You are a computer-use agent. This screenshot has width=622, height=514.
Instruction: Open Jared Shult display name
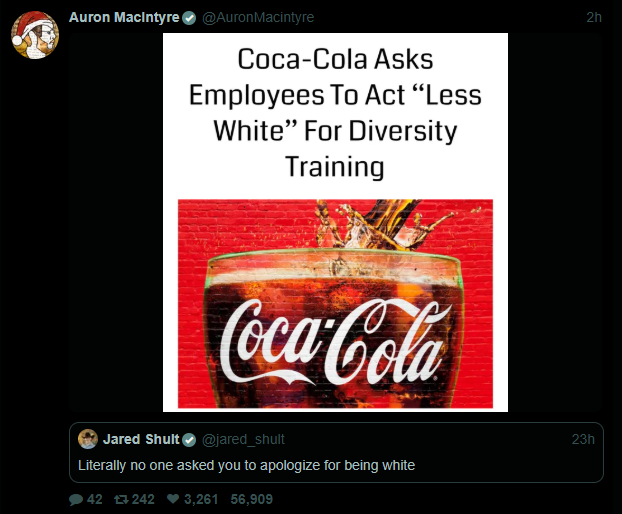tap(141, 439)
